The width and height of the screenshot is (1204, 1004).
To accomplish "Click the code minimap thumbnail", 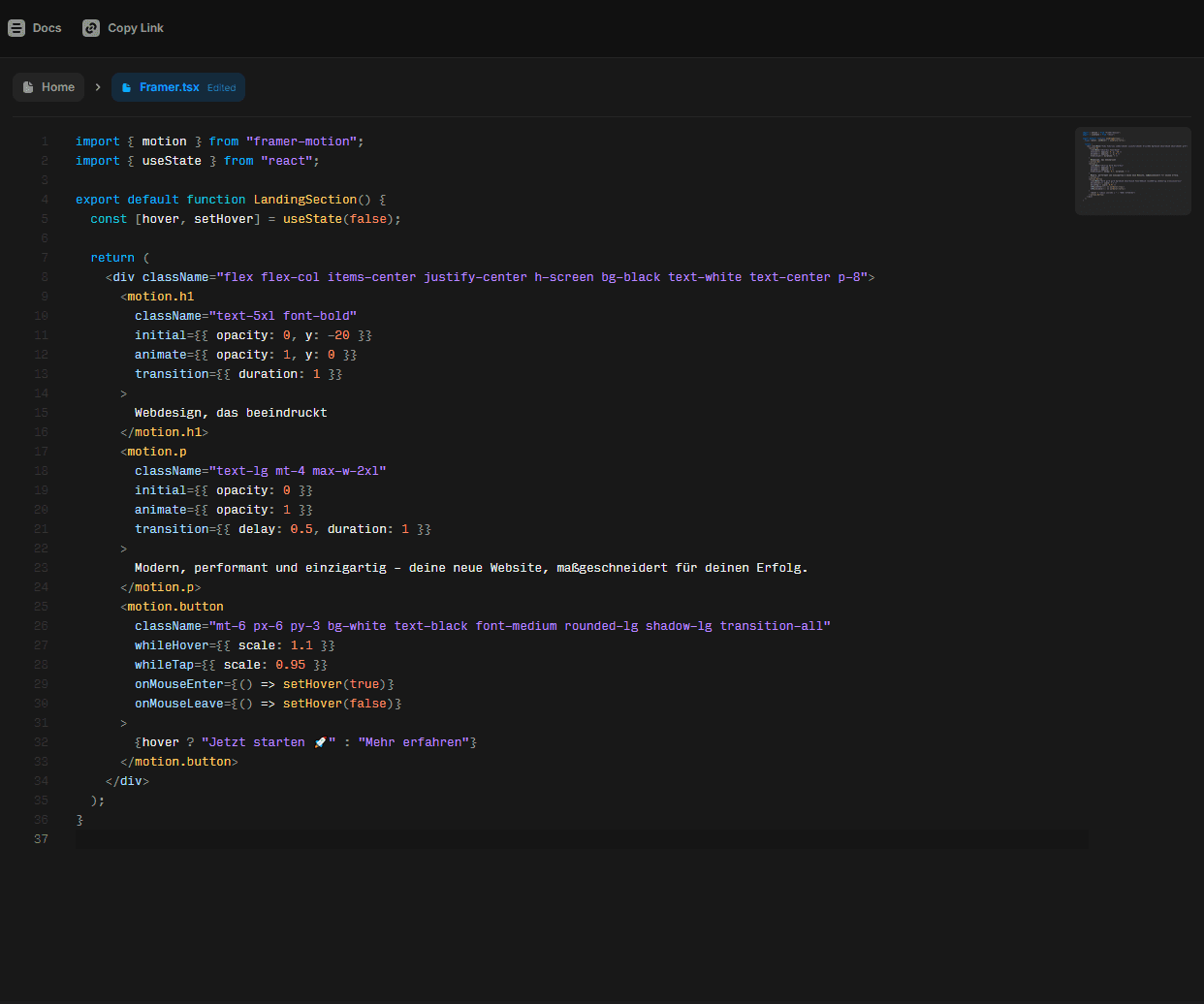I will [x=1132, y=171].
